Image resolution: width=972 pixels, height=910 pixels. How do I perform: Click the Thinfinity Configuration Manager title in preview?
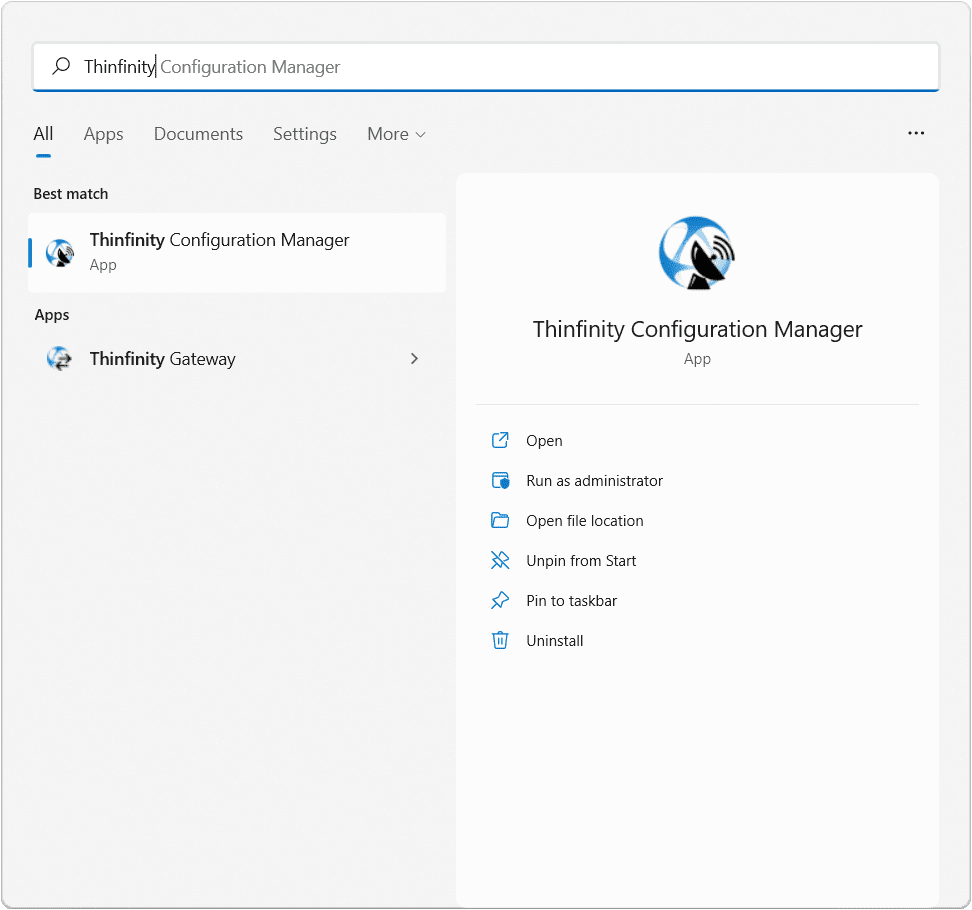point(697,329)
